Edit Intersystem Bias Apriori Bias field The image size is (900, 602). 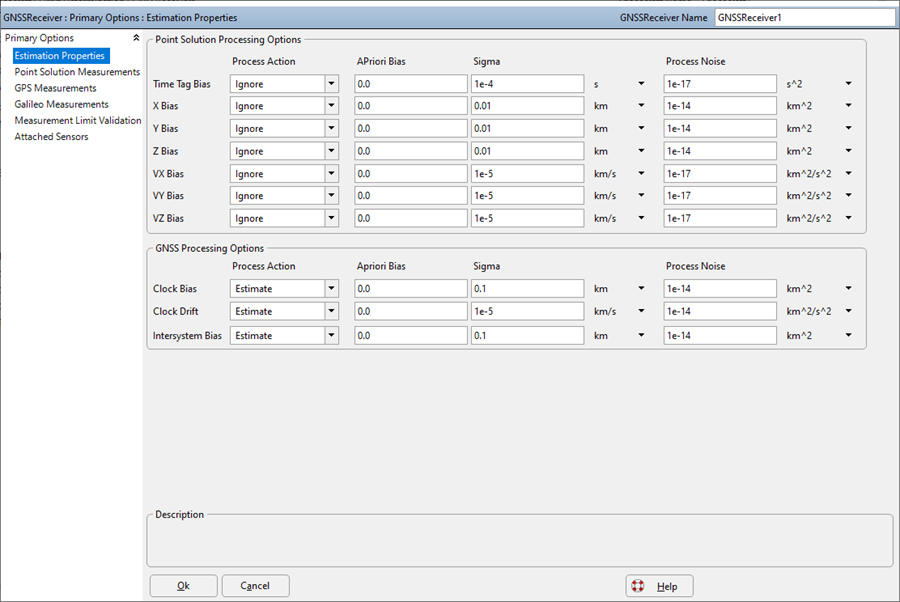coord(411,335)
